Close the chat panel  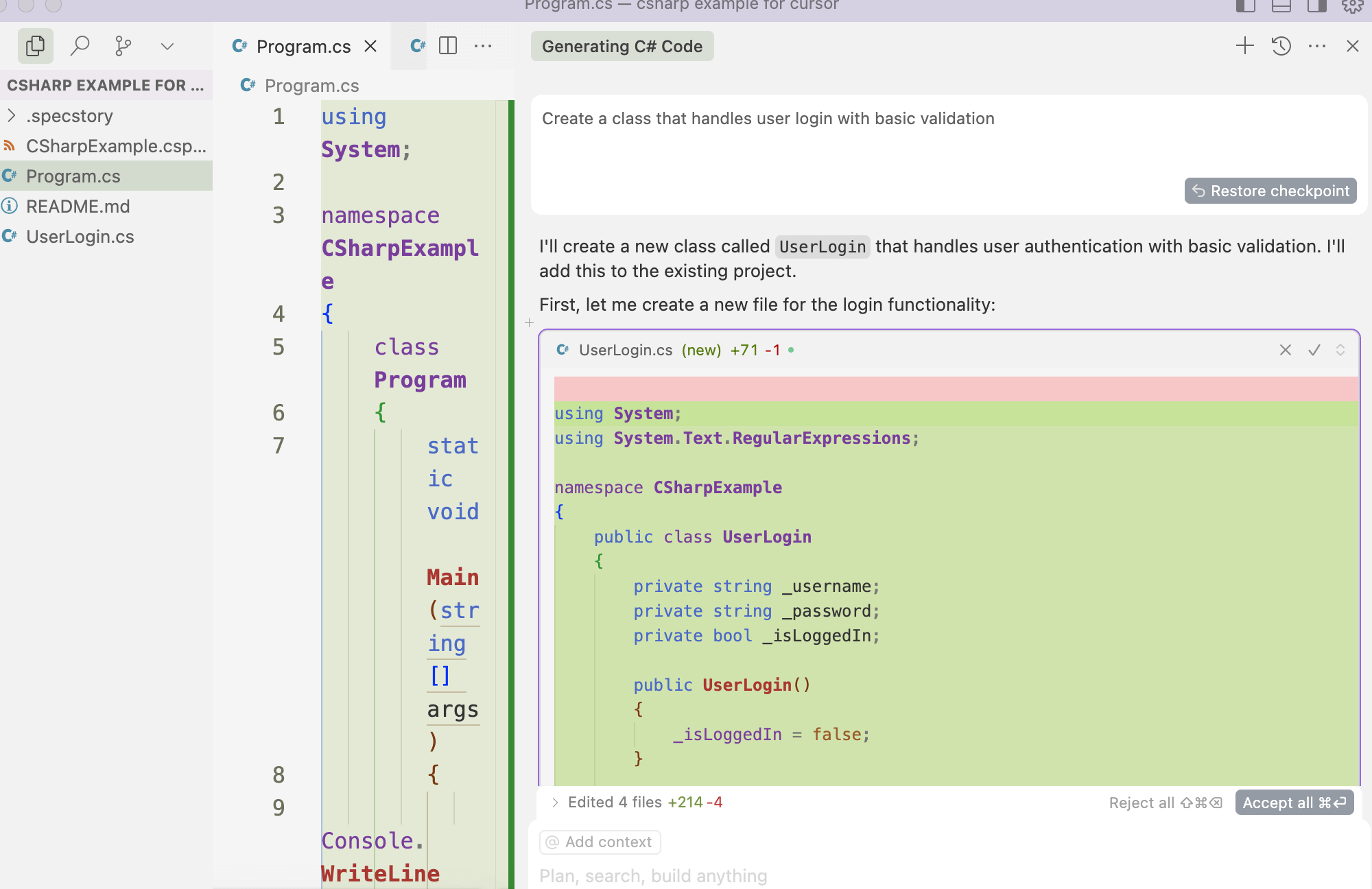(x=1353, y=46)
